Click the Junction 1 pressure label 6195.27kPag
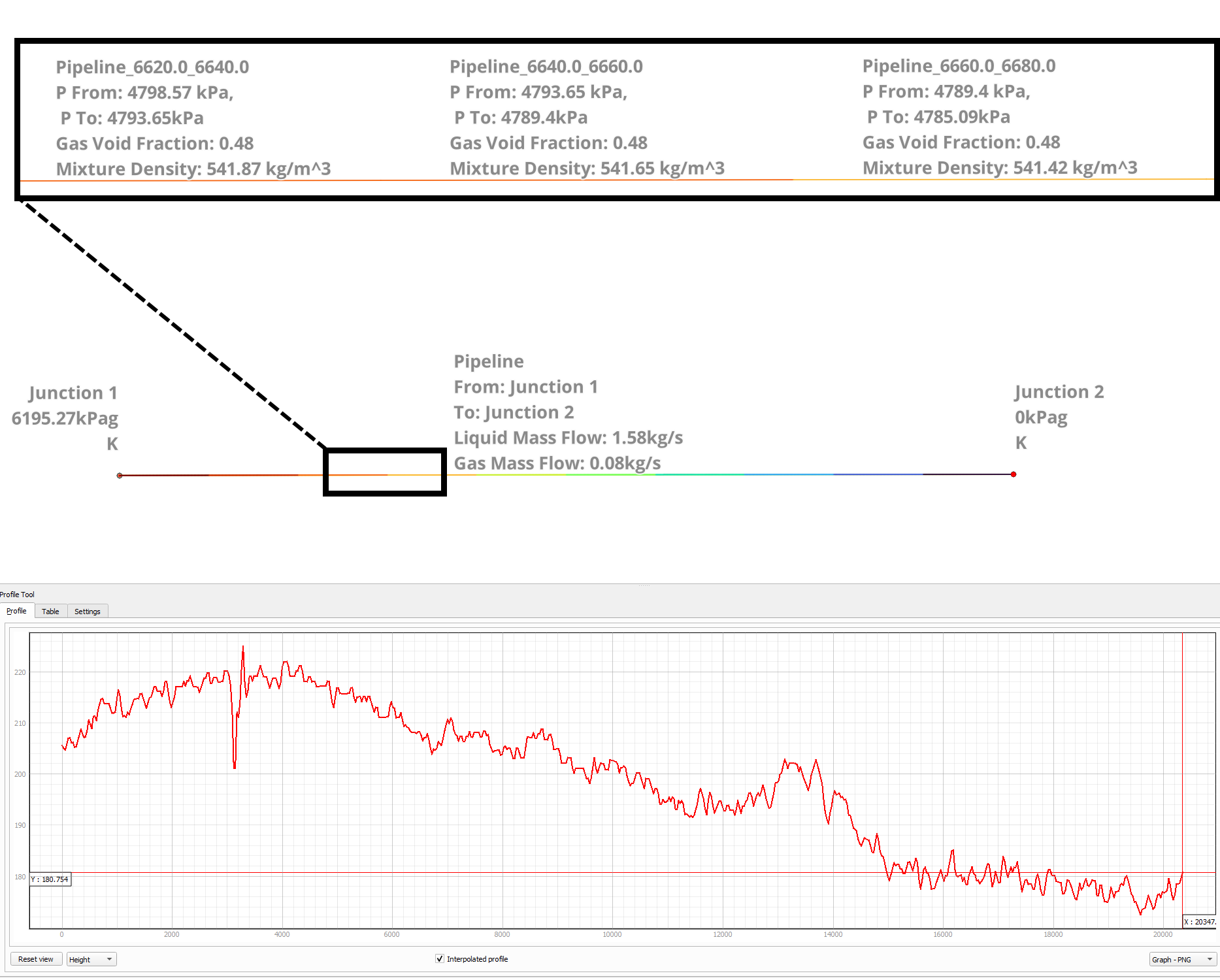The height and width of the screenshot is (980, 1220). coord(65,418)
